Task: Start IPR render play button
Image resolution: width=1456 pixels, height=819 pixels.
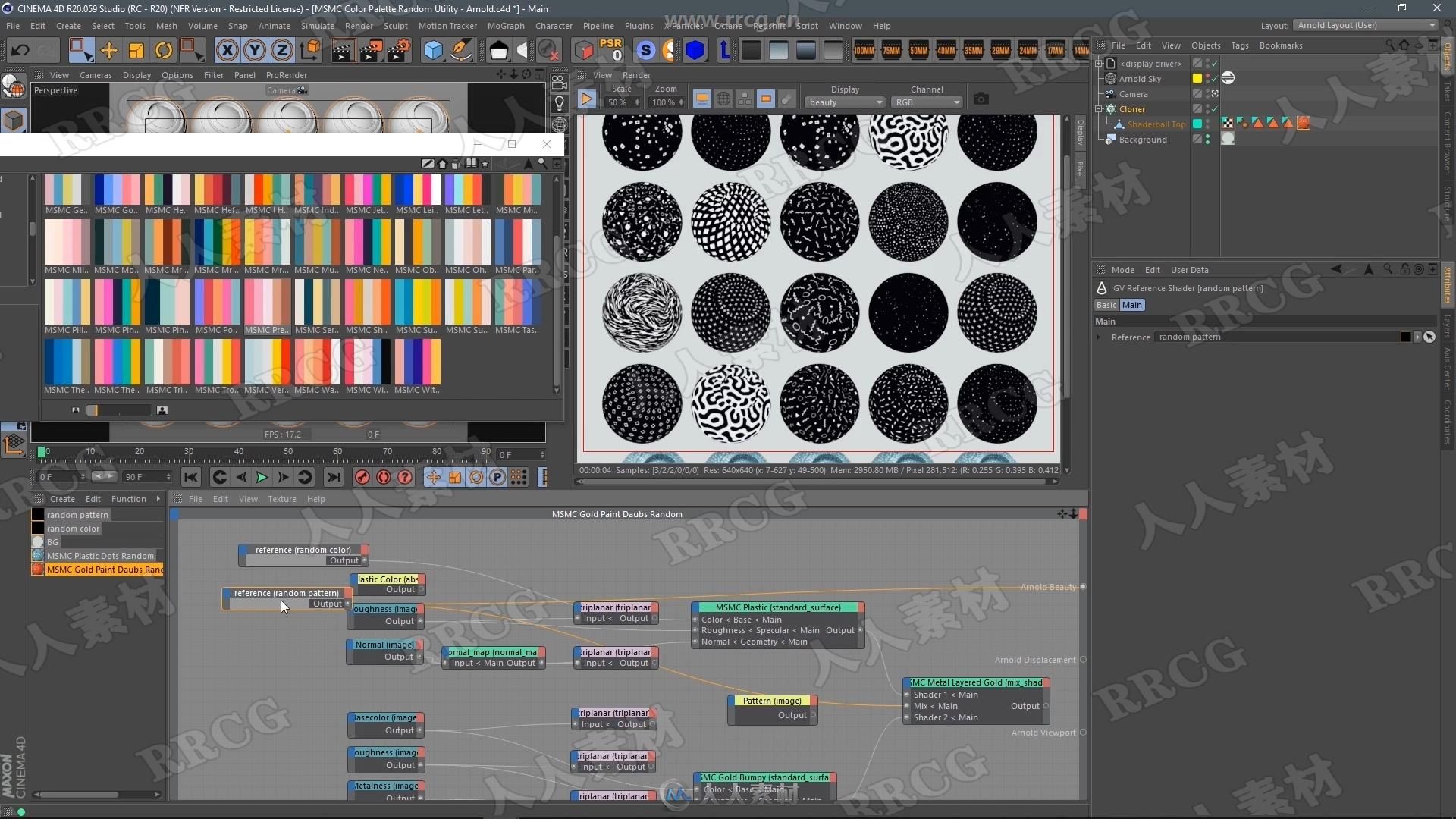Action: point(587,99)
